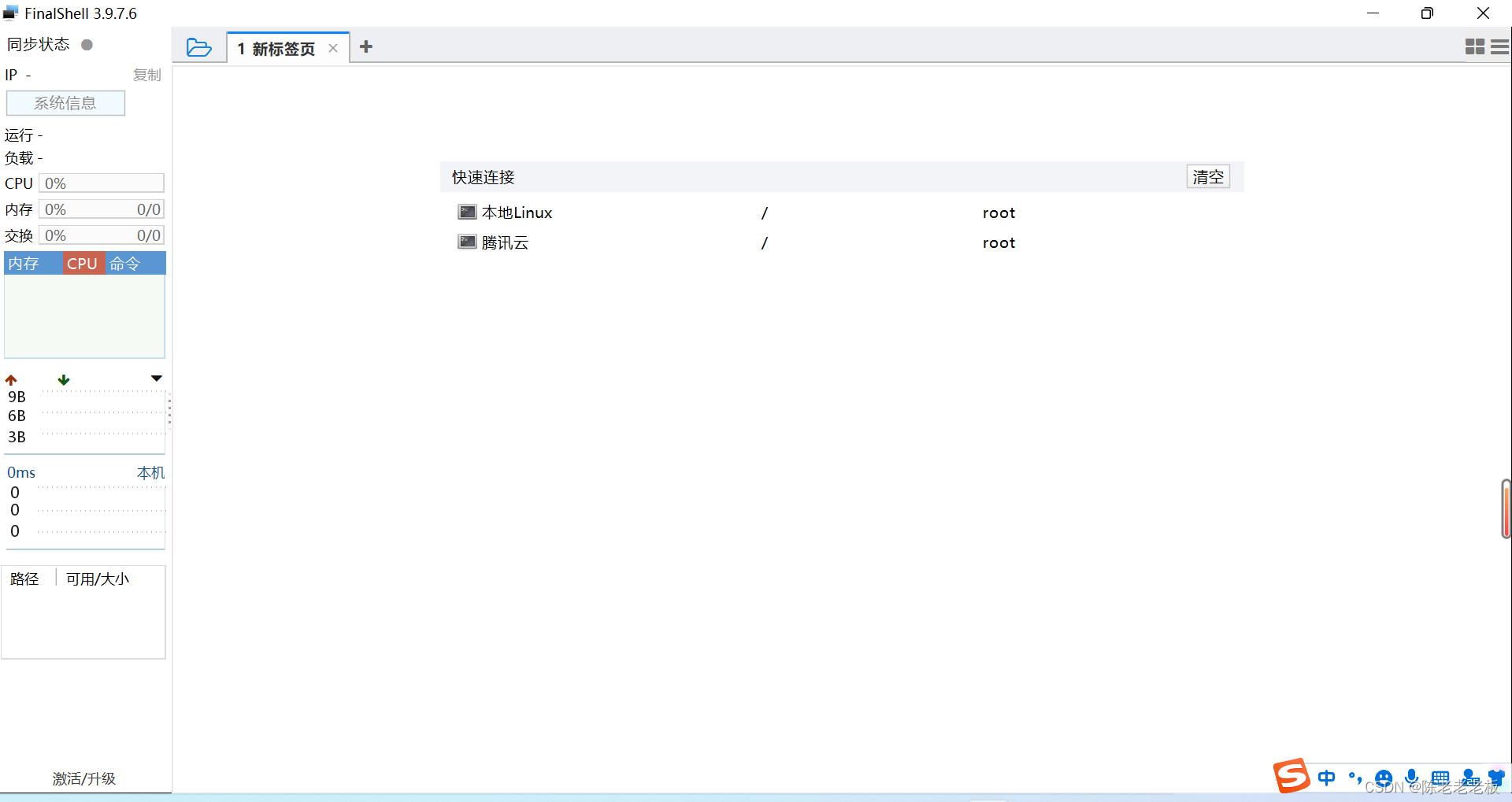The image size is (1512, 802).
Task: Click the Sogou skin T-shirt icon
Action: [1498, 778]
